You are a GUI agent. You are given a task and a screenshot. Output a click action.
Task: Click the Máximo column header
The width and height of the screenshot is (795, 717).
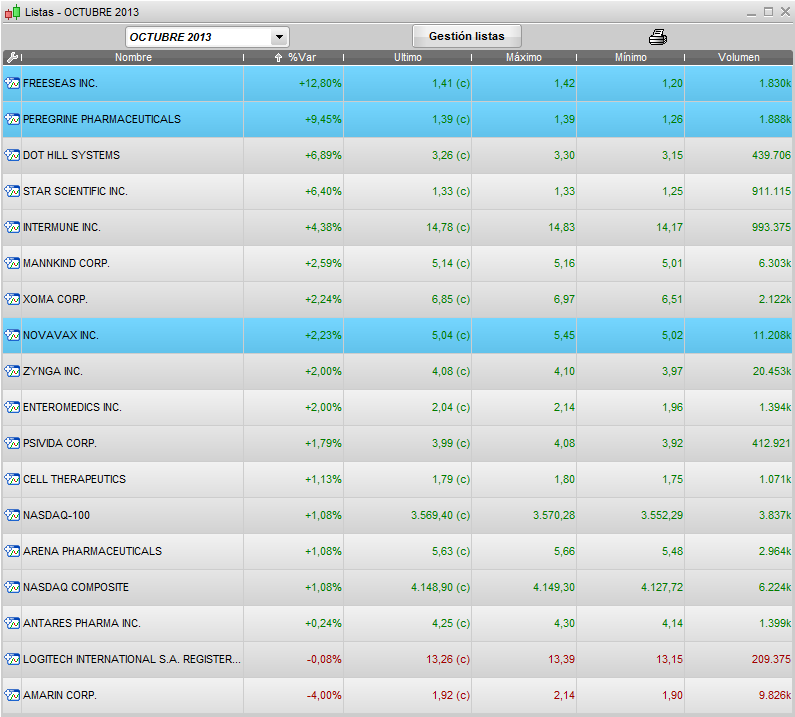click(x=523, y=58)
